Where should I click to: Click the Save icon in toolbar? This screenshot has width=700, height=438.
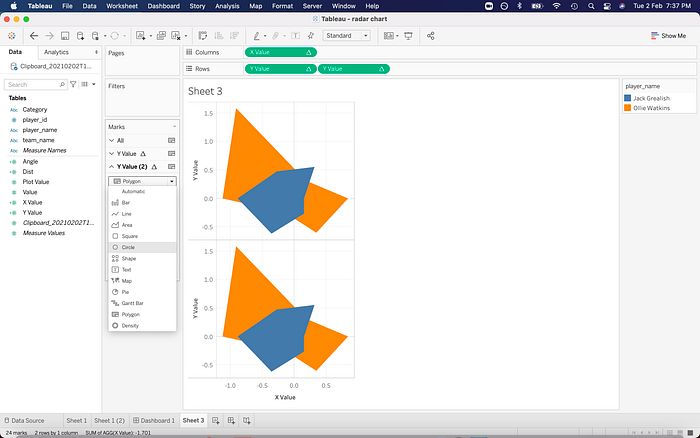click(65, 36)
